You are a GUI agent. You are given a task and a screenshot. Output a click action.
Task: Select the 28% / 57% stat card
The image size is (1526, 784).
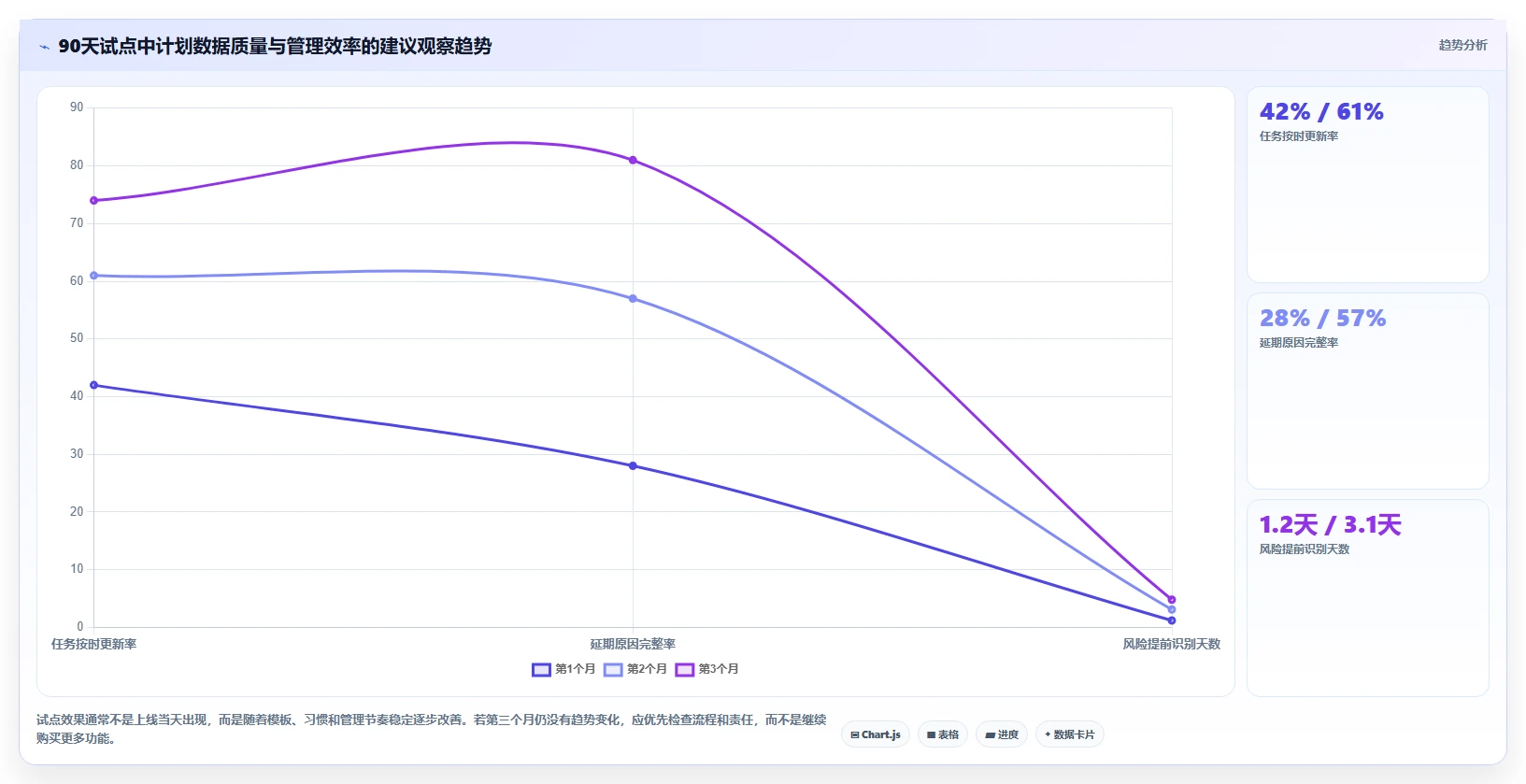point(1368,392)
